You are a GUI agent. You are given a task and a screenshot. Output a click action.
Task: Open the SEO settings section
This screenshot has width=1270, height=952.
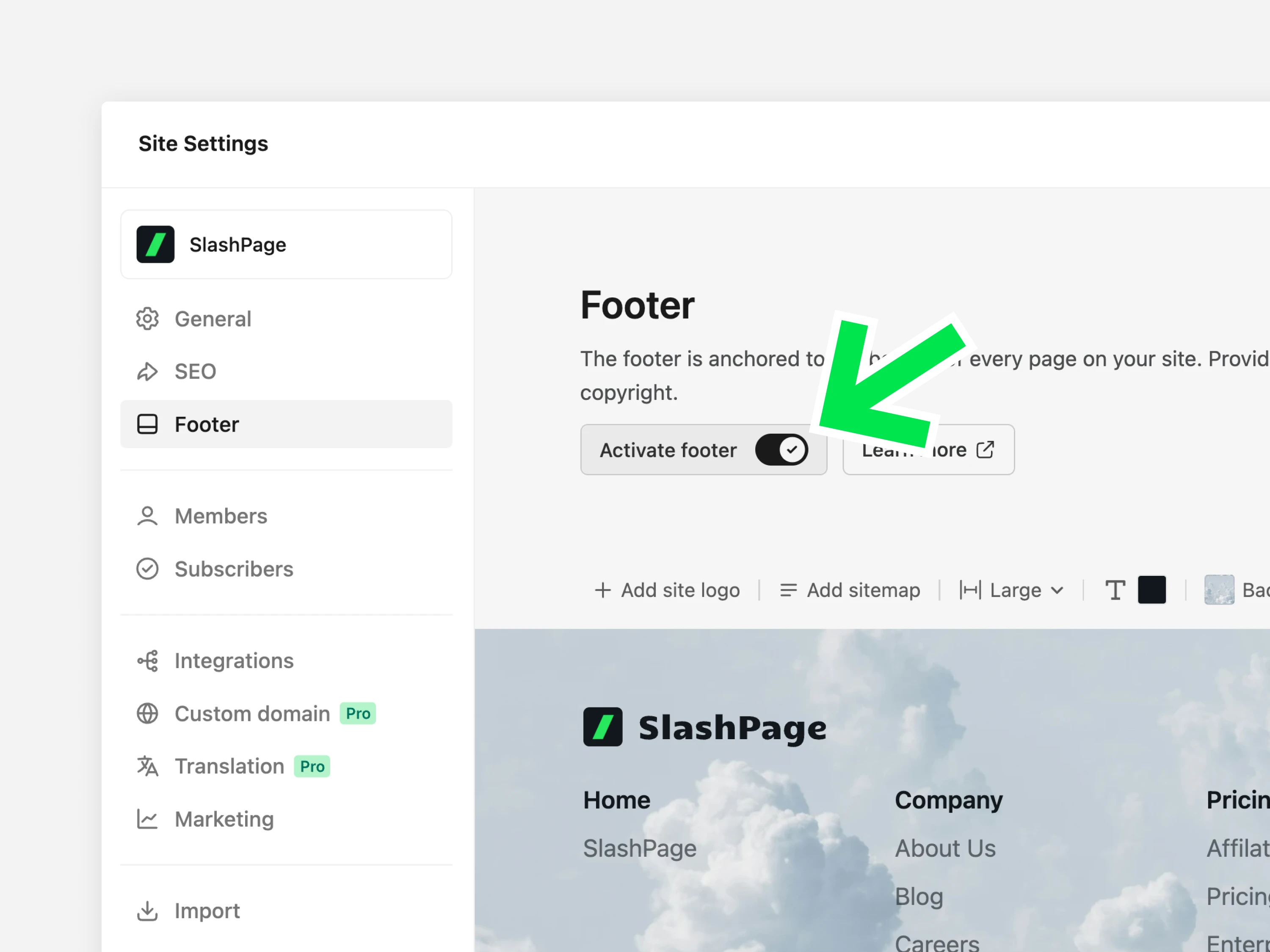[287, 371]
